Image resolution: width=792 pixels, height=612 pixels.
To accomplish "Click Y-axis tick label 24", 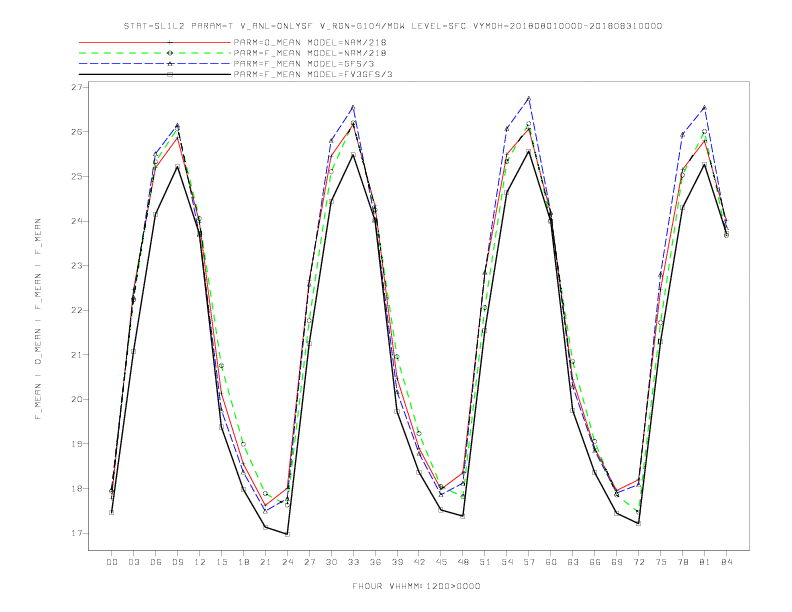I will [77, 221].
